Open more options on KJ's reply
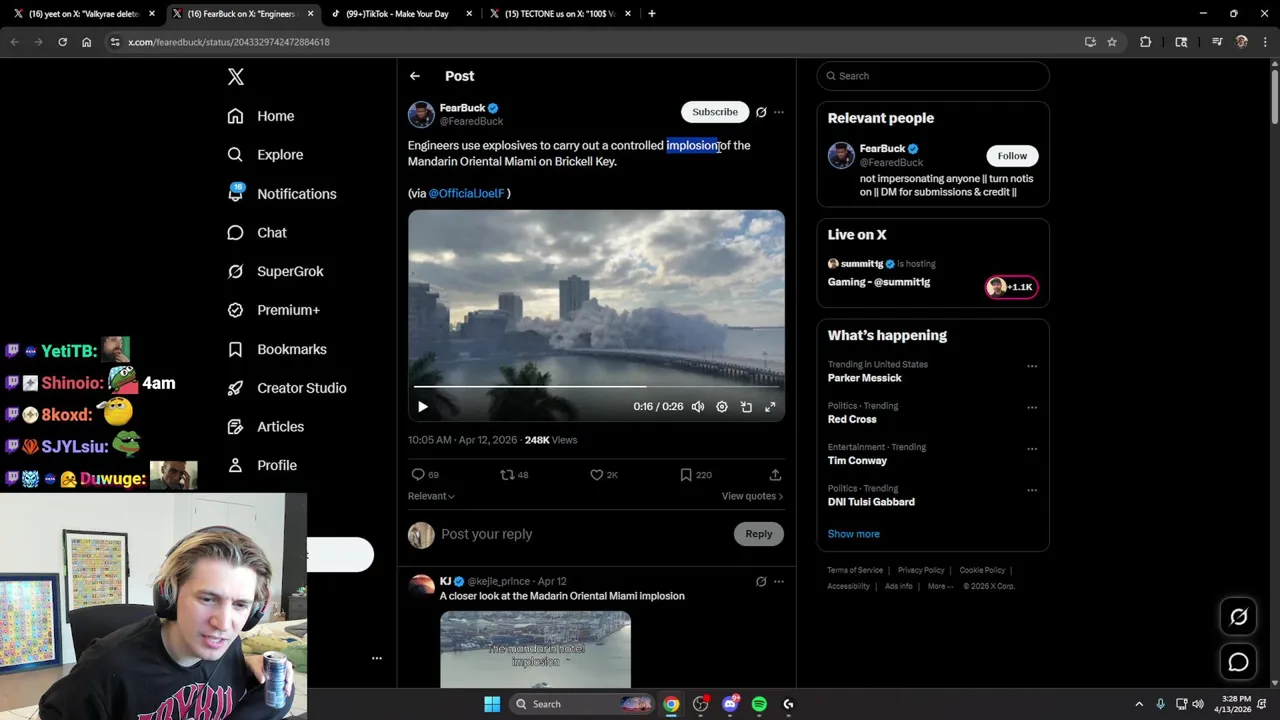 tap(779, 581)
